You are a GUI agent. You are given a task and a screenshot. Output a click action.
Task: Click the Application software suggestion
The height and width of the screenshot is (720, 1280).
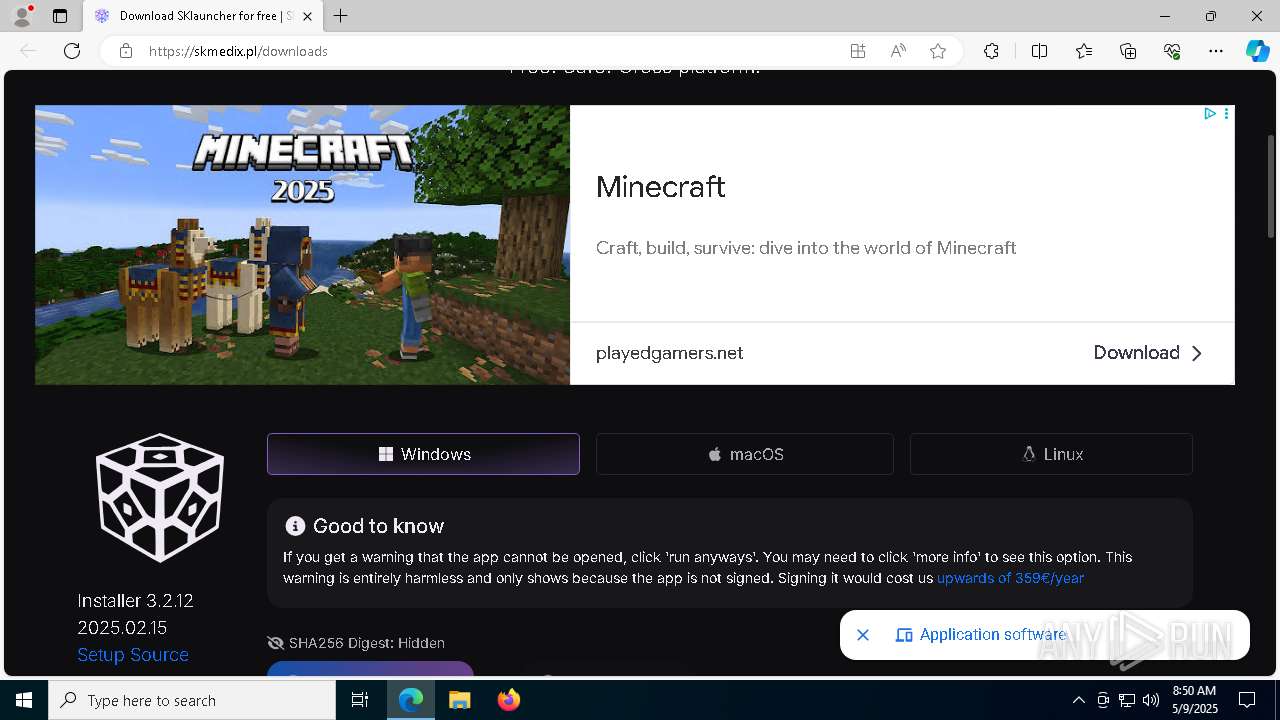tap(981, 635)
